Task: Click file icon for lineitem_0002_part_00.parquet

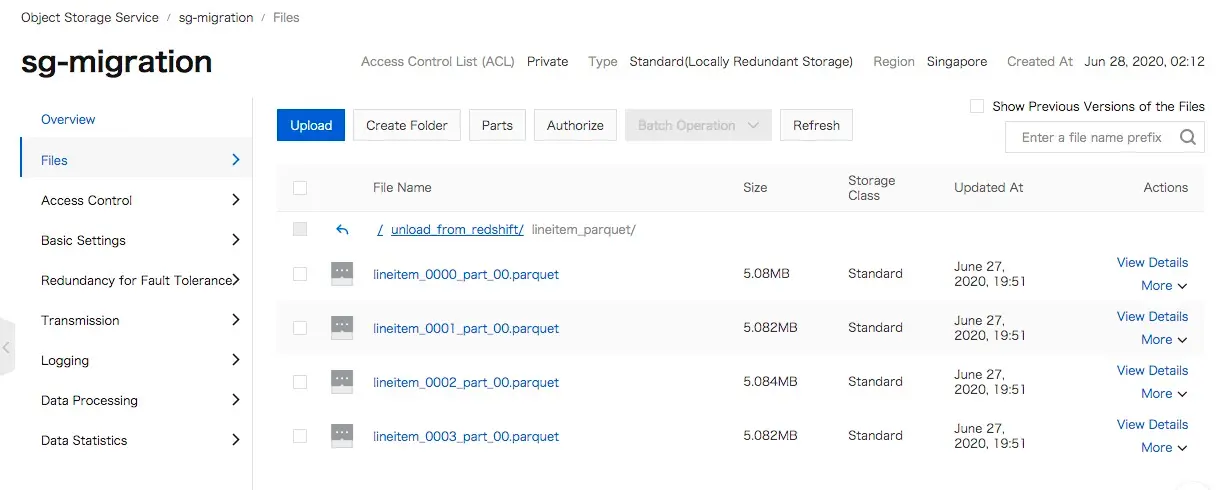Action: click(x=342, y=381)
